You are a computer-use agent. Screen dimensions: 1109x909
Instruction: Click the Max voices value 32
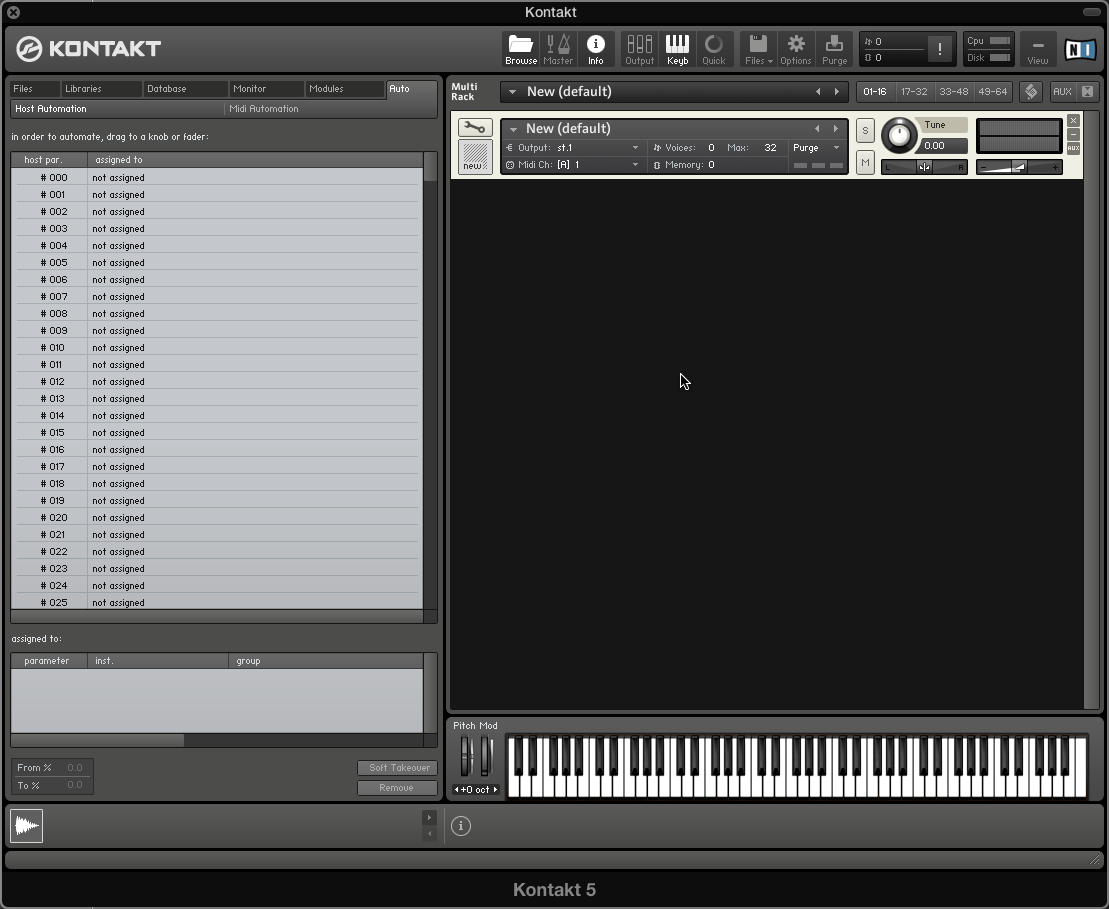click(770, 148)
